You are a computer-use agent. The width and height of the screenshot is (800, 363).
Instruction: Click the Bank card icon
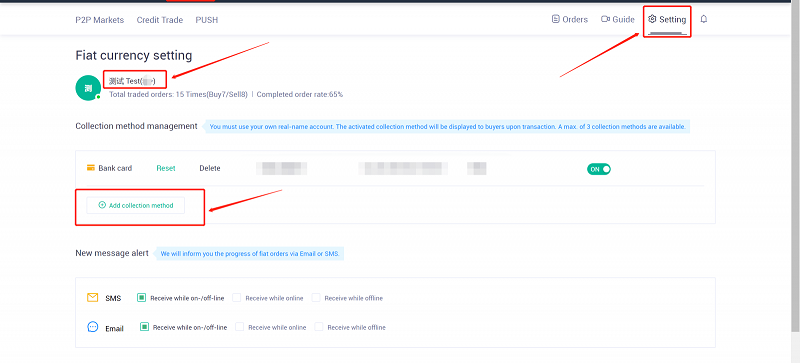click(91, 168)
